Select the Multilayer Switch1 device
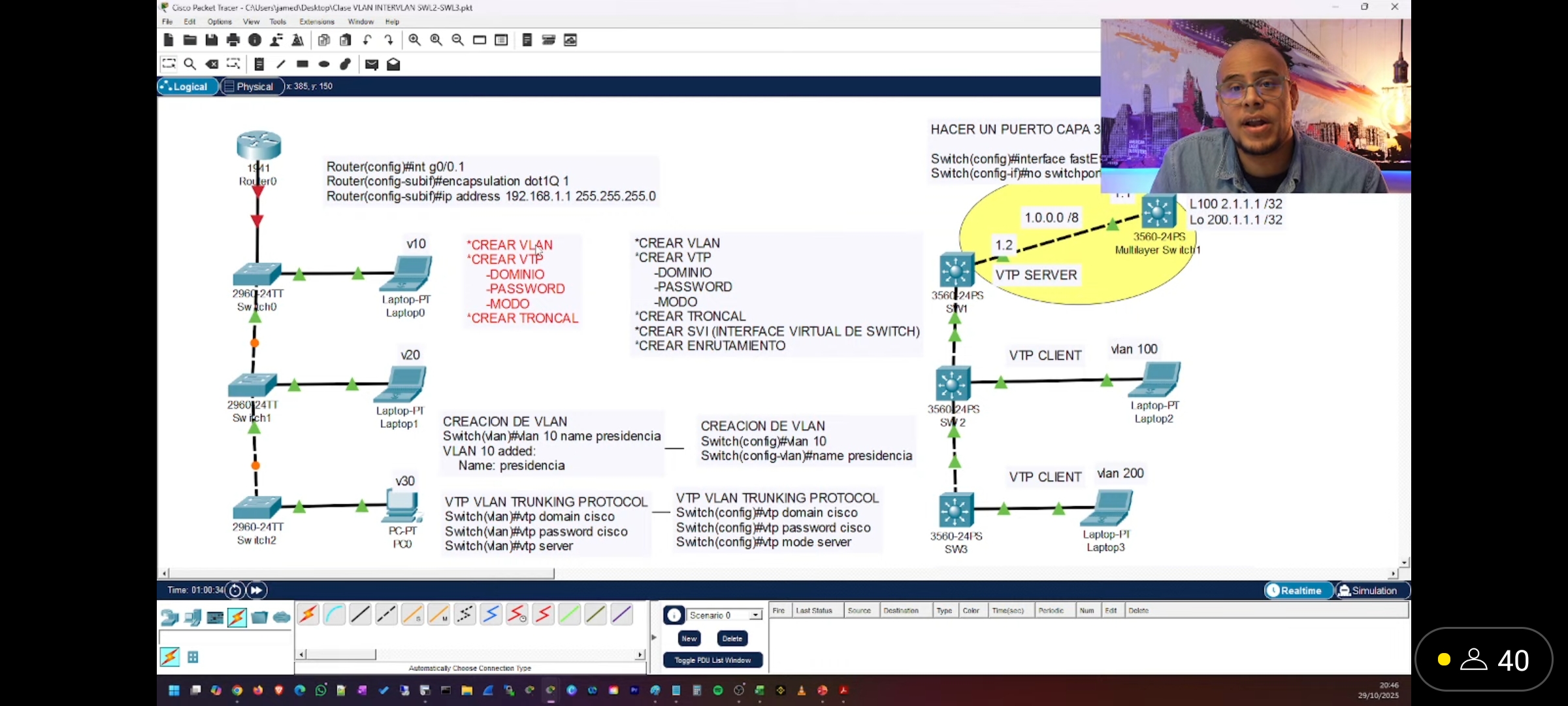The image size is (1568, 706). pyautogui.click(x=1158, y=212)
